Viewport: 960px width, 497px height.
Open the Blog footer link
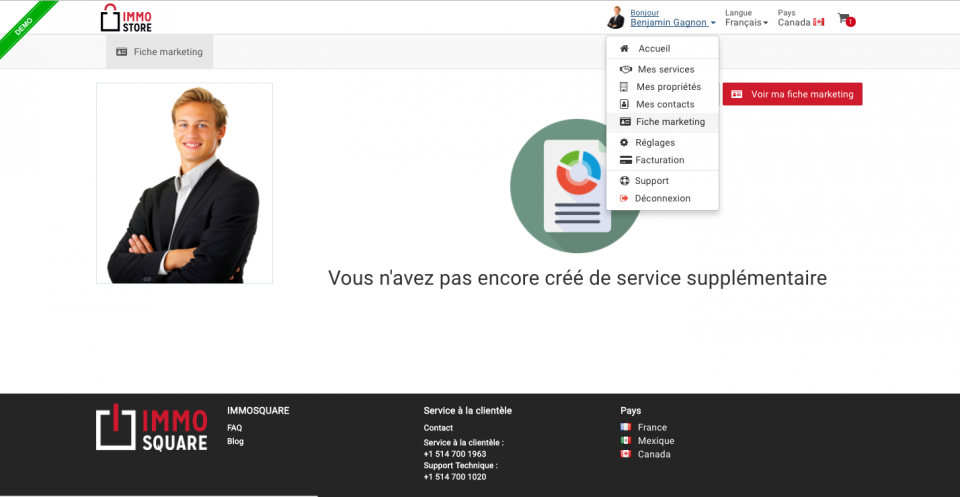(x=235, y=441)
